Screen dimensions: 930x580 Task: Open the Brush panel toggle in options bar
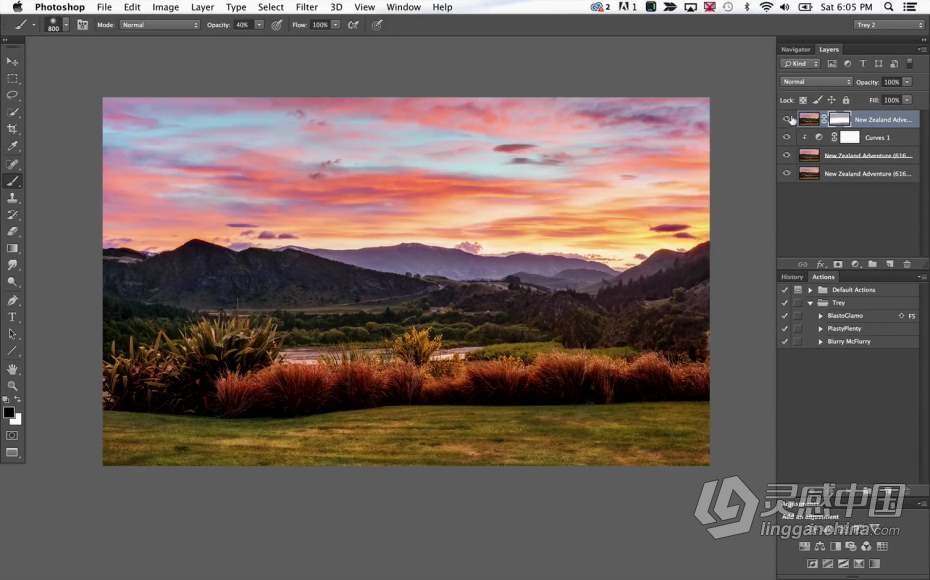(82, 25)
